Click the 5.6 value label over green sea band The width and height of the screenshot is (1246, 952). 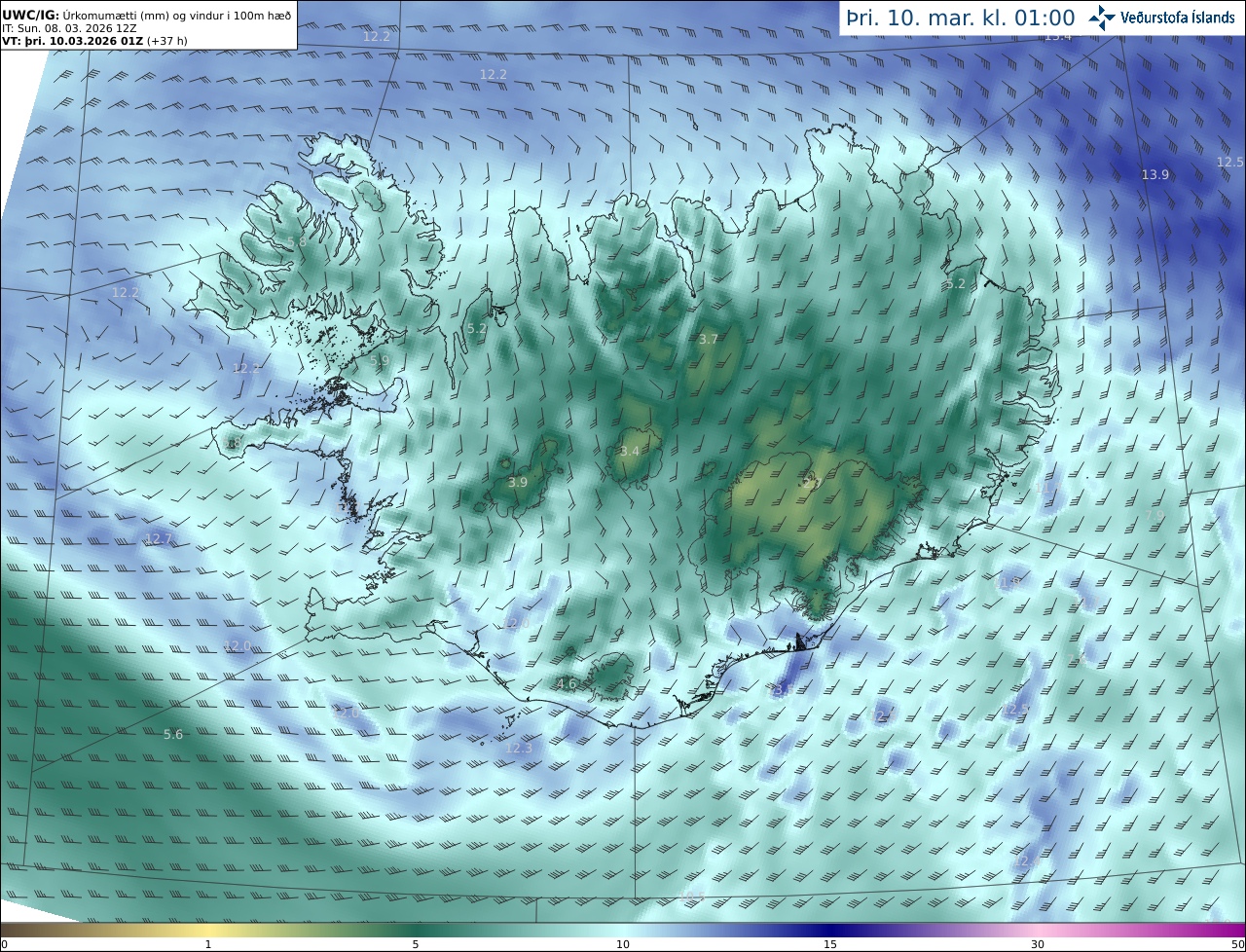[x=173, y=734]
